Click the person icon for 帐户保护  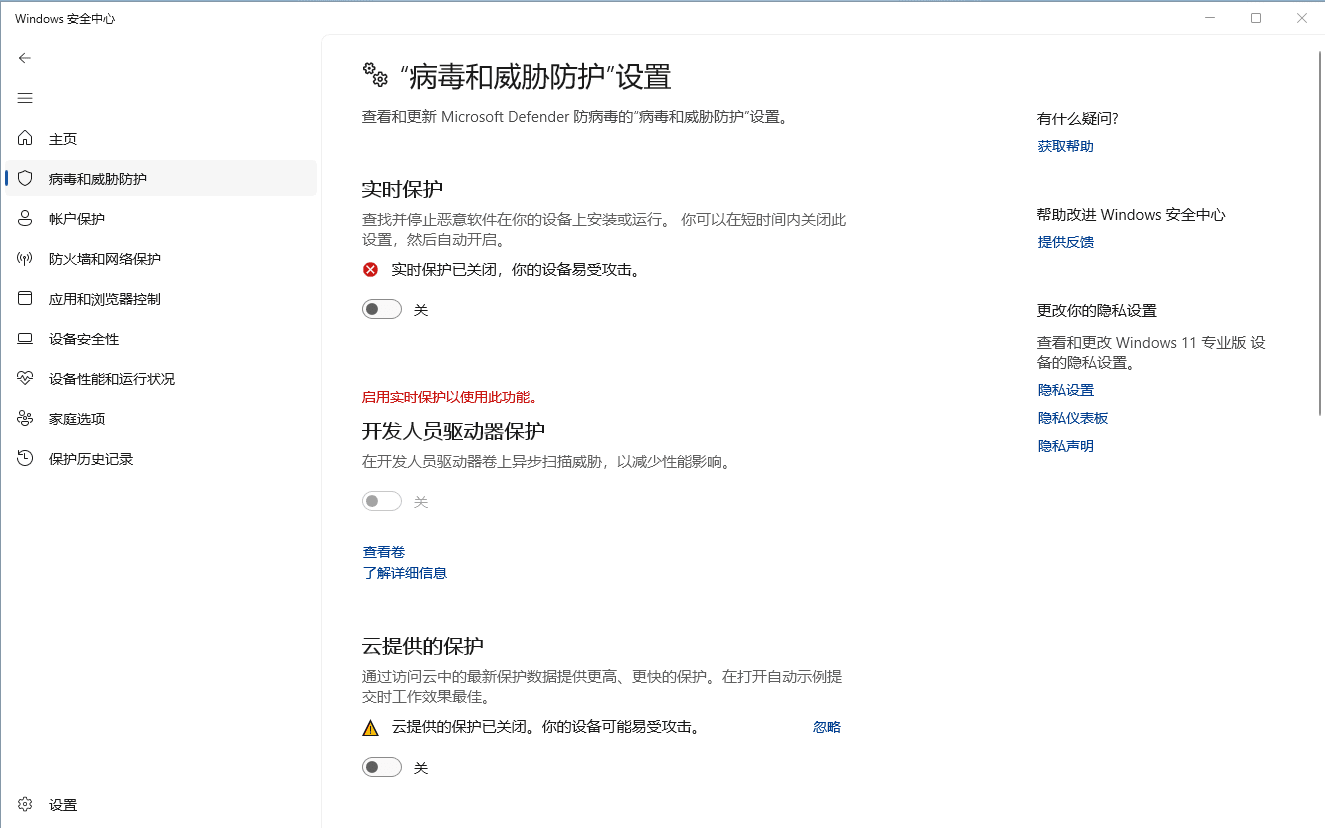tap(25, 218)
